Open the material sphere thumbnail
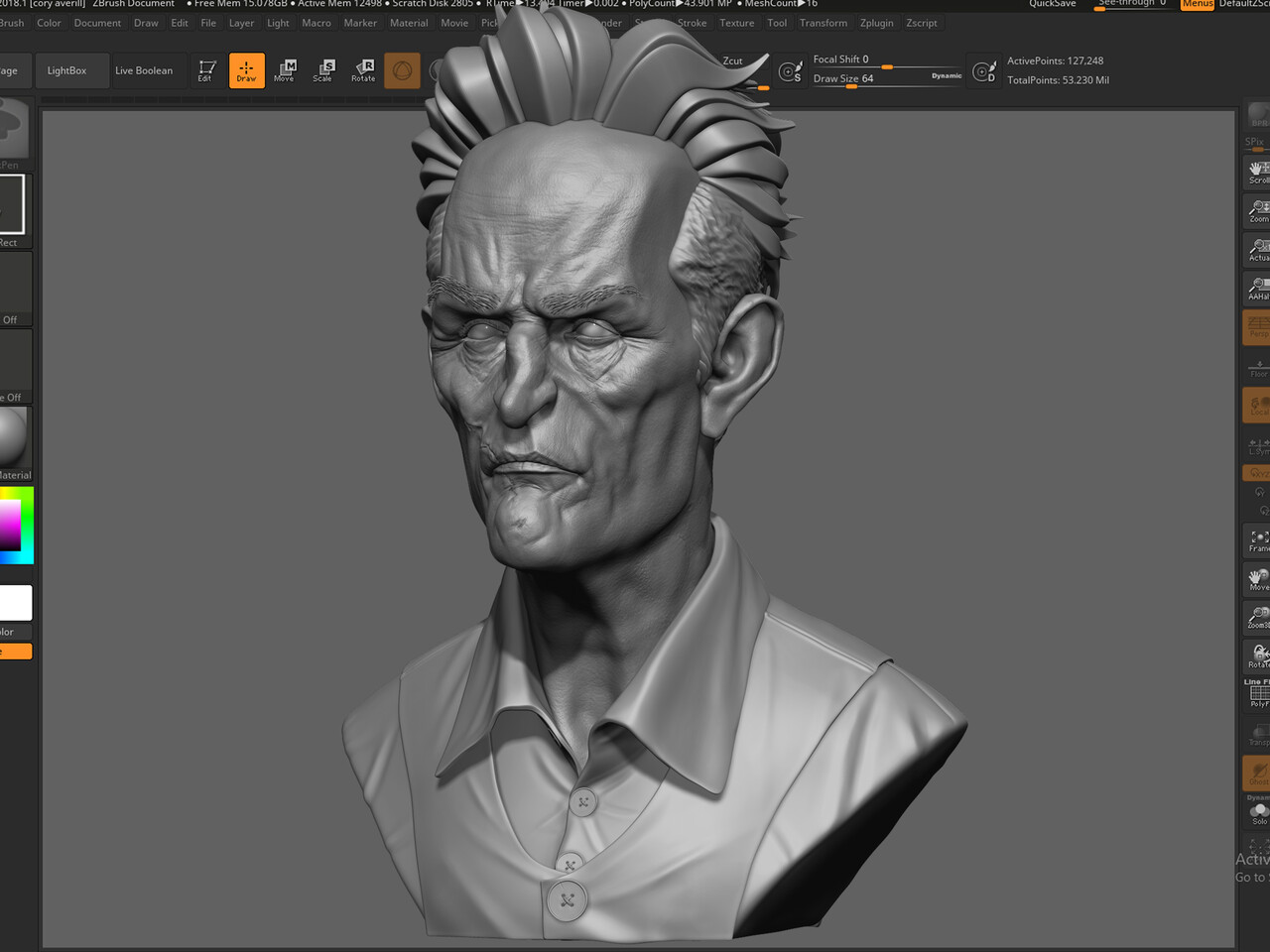The image size is (1270, 952). coord(14,437)
